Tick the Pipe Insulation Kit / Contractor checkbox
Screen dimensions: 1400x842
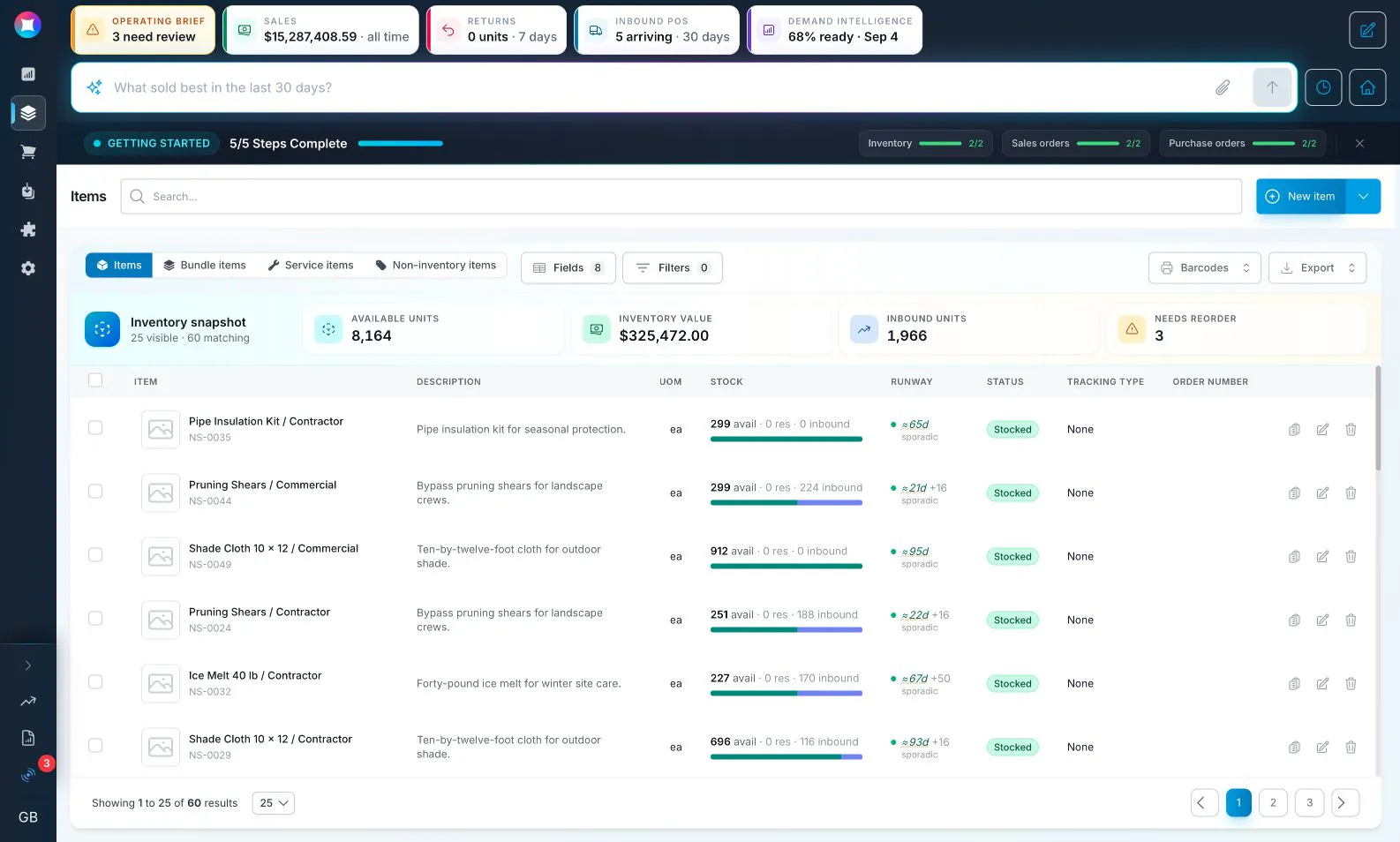pos(95,428)
